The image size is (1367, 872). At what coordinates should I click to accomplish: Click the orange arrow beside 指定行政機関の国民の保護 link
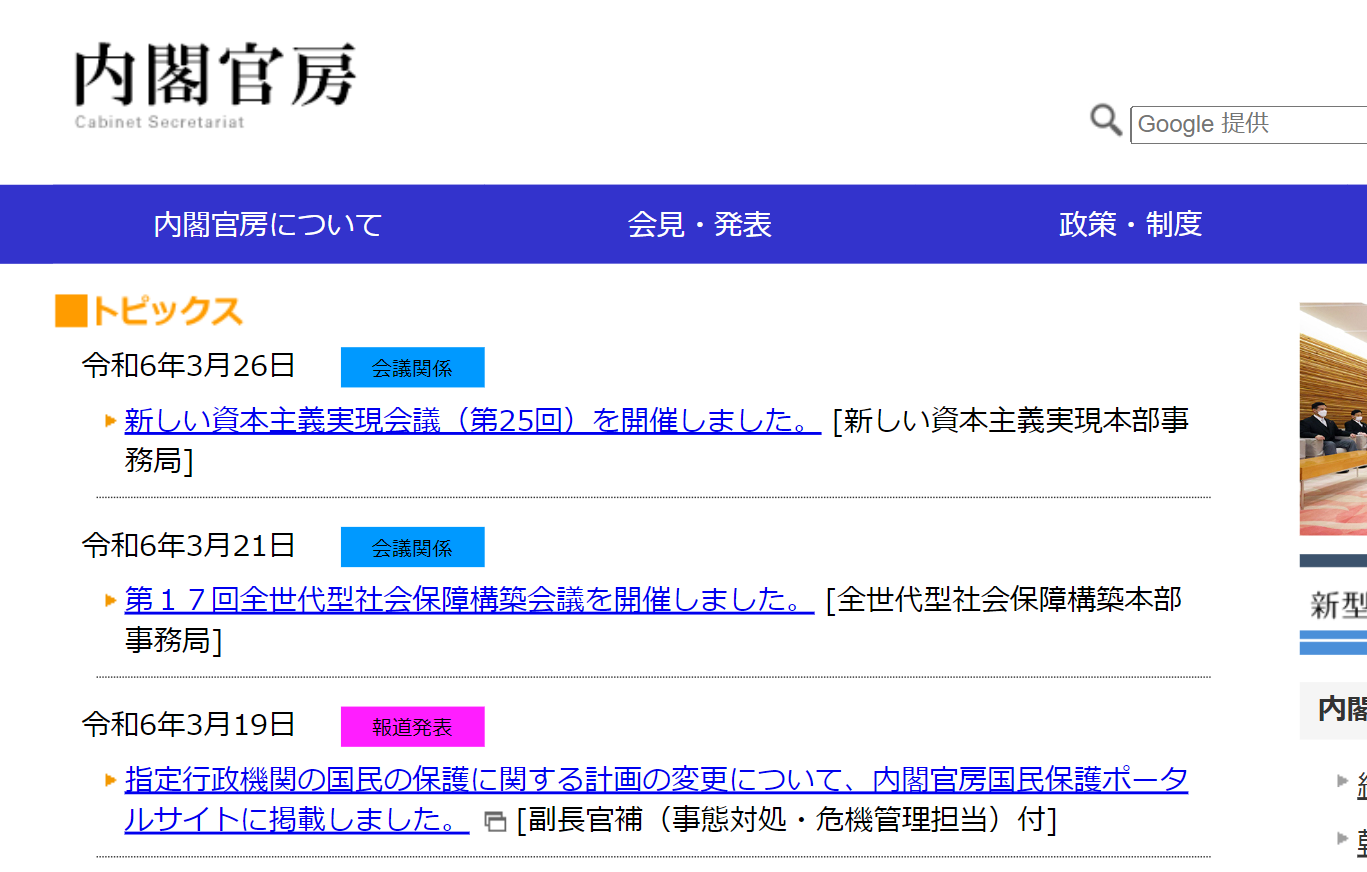coord(111,780)
